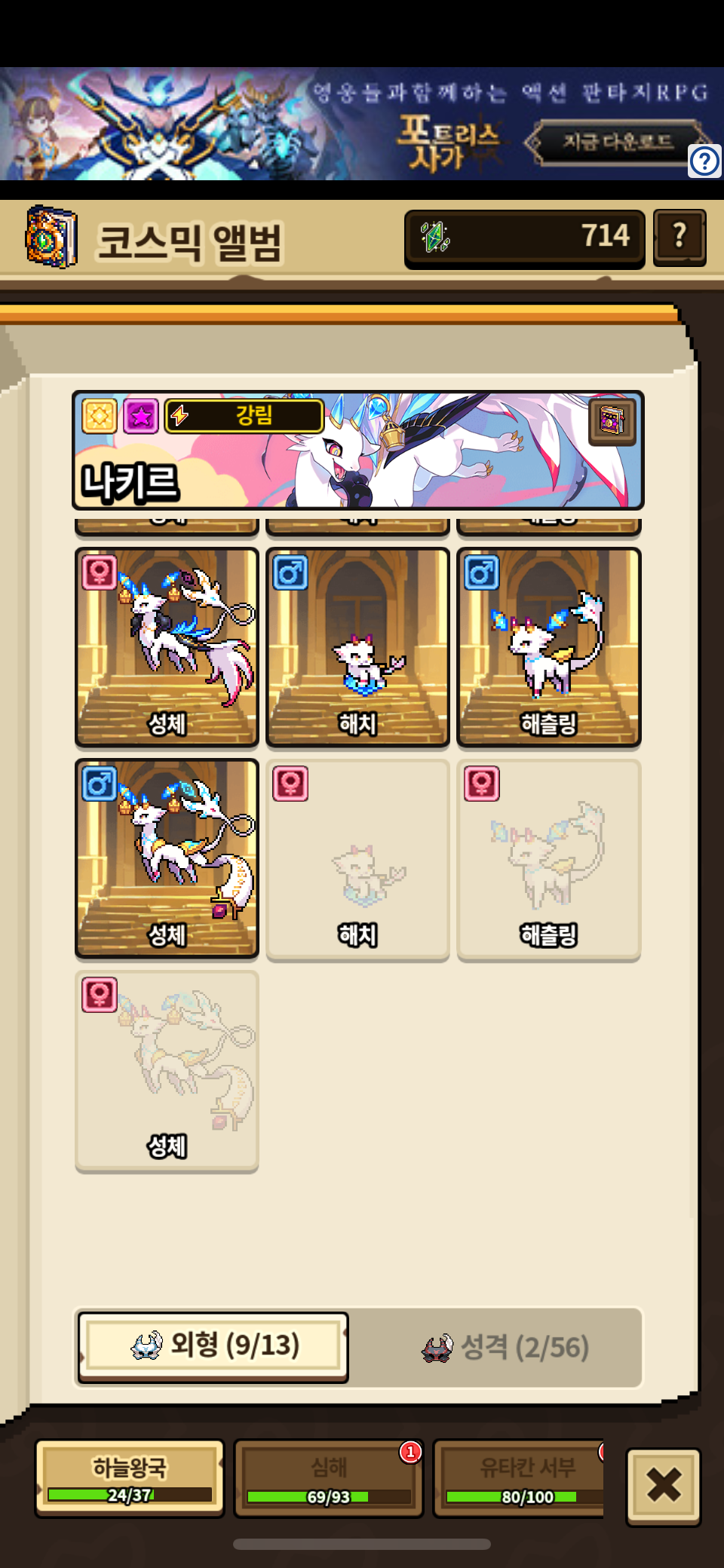Select the male 해츨링 thumbnail
The height and width of the screenshot is (1568, 724).
click(x=549, y=647)
